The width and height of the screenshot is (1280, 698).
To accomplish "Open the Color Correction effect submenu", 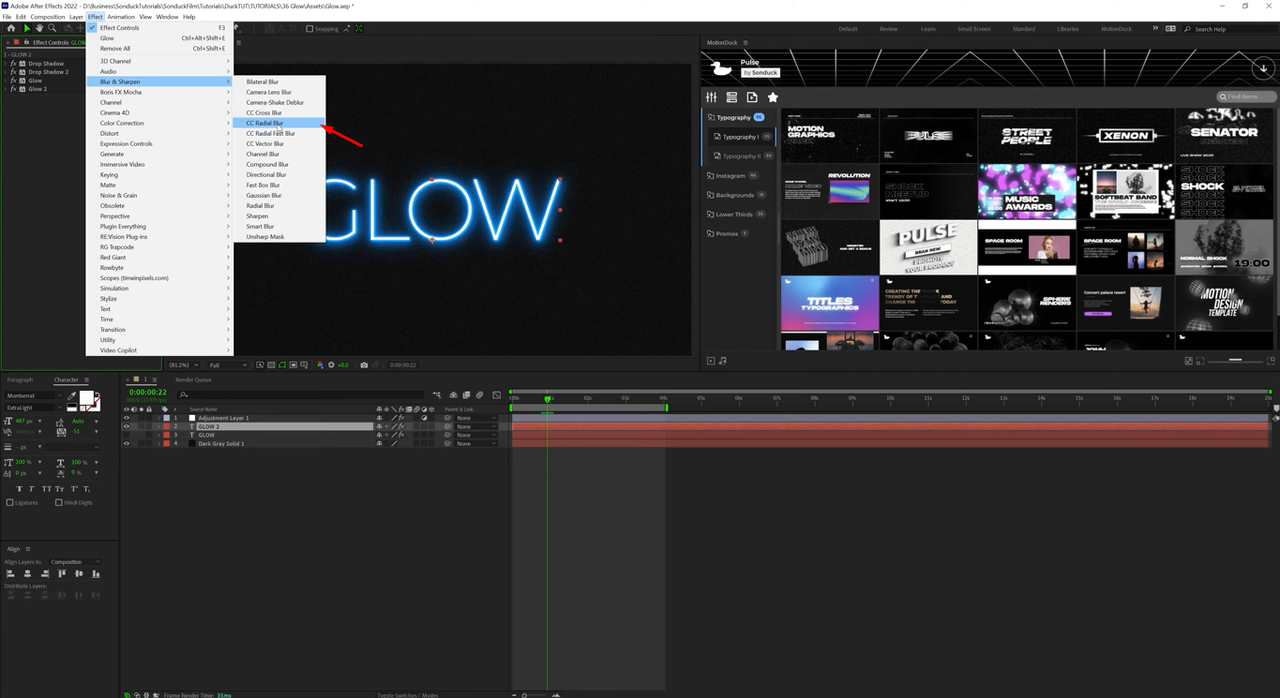I will (x=158, y=123).
